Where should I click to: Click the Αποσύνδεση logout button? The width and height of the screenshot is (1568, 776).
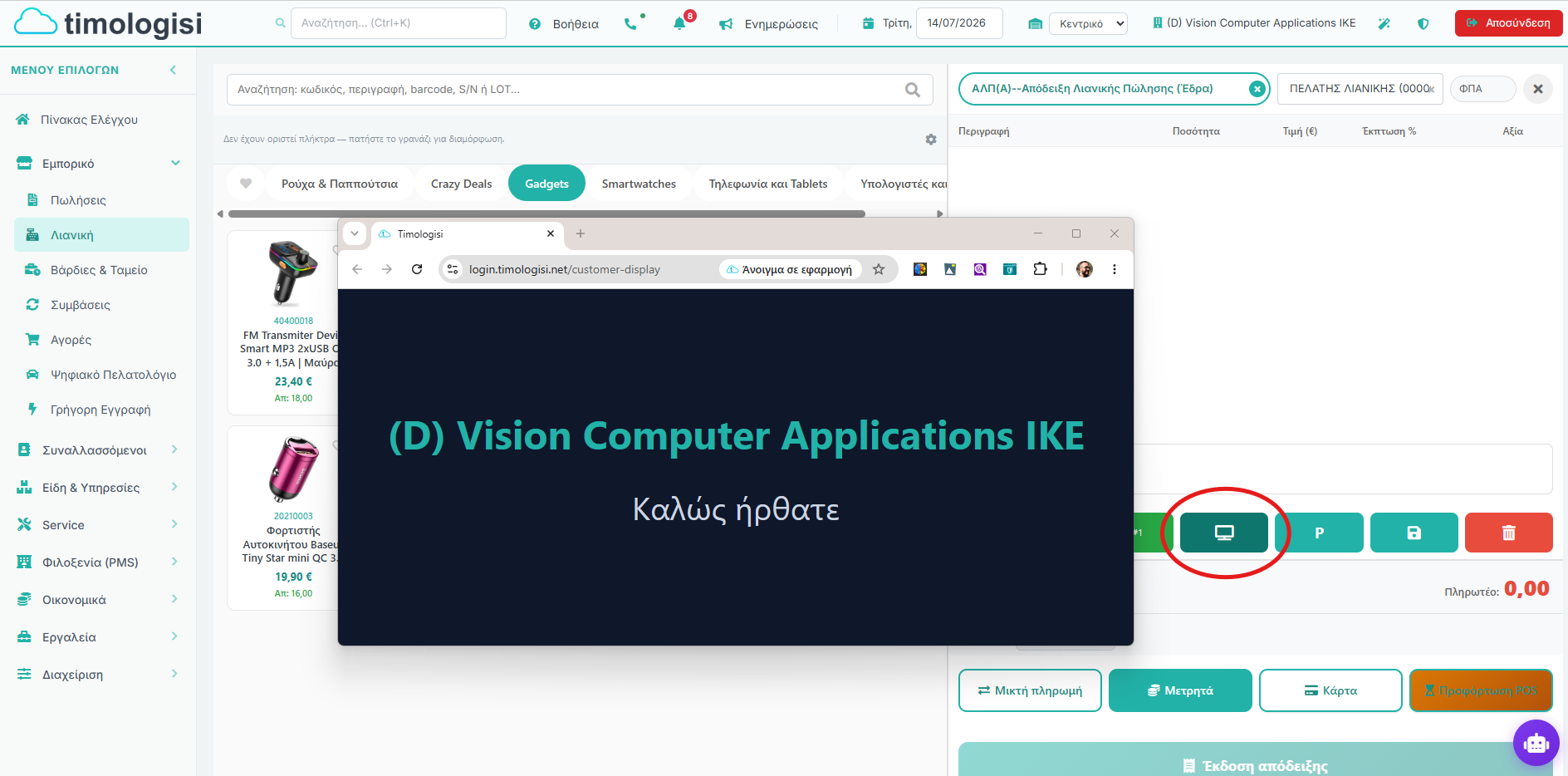click(x=1508, y=23)
